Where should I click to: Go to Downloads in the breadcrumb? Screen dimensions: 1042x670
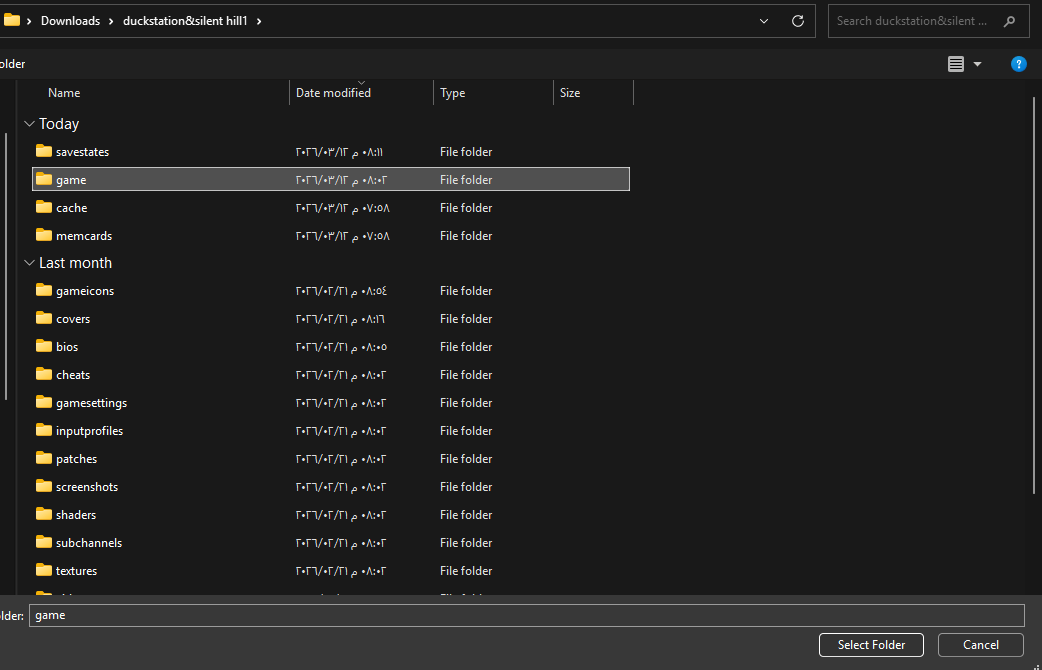(70, 21)
